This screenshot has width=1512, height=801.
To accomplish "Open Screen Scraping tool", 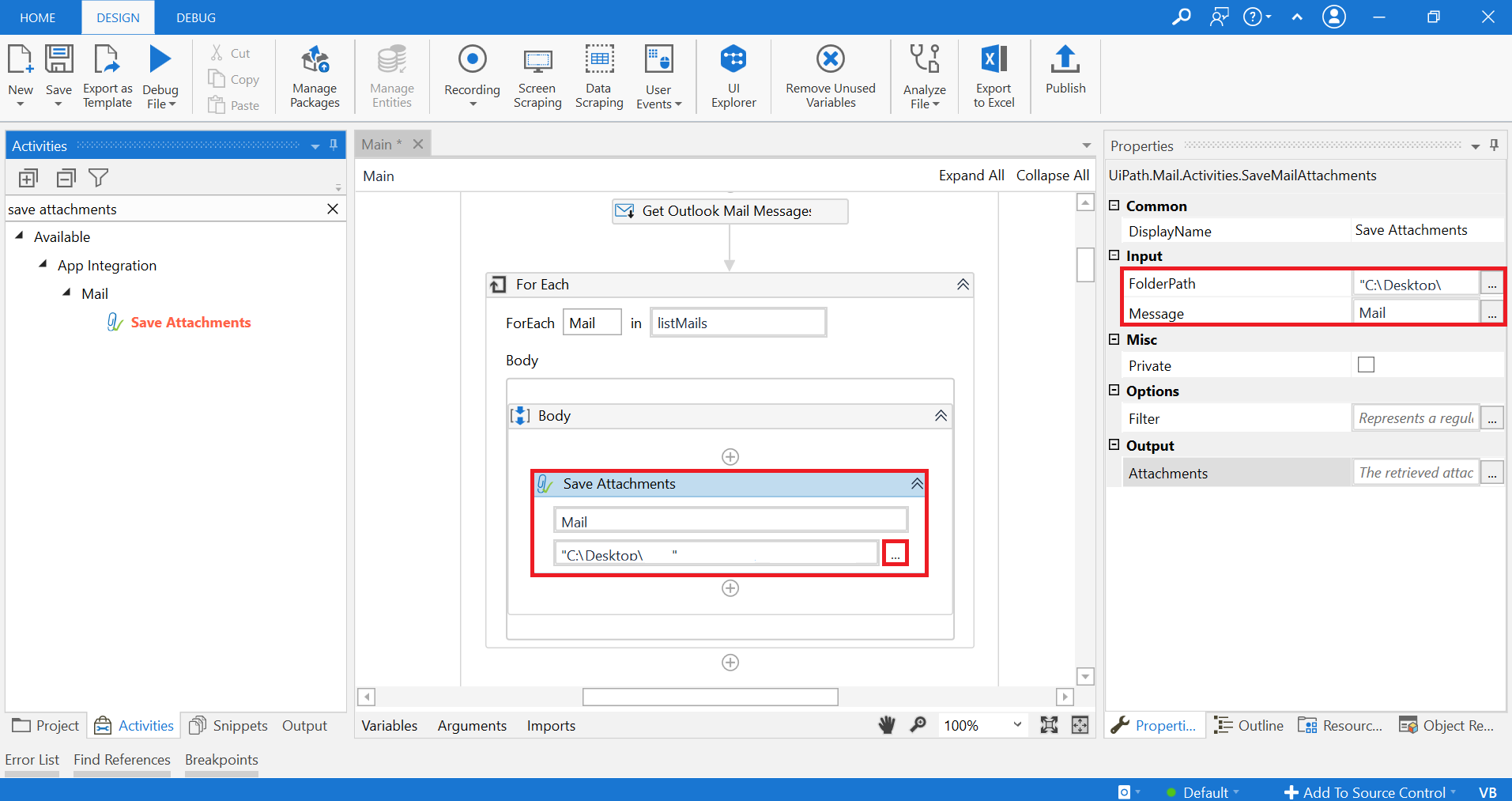I will 537,77.
